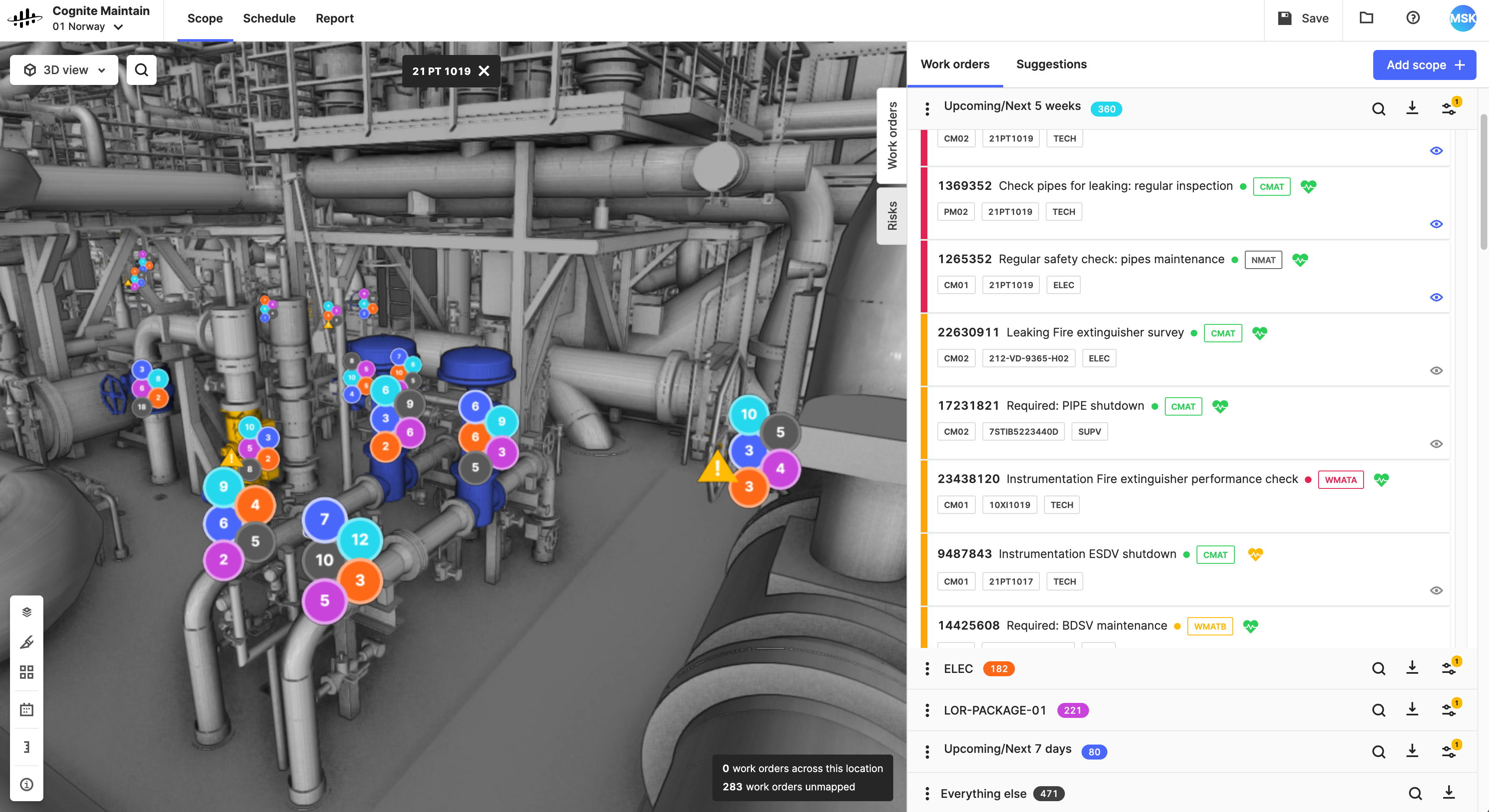This screenshot has width=1489, height=812.
Task: Toggle visibility of work order 1369352
Action: point(1436,224)
